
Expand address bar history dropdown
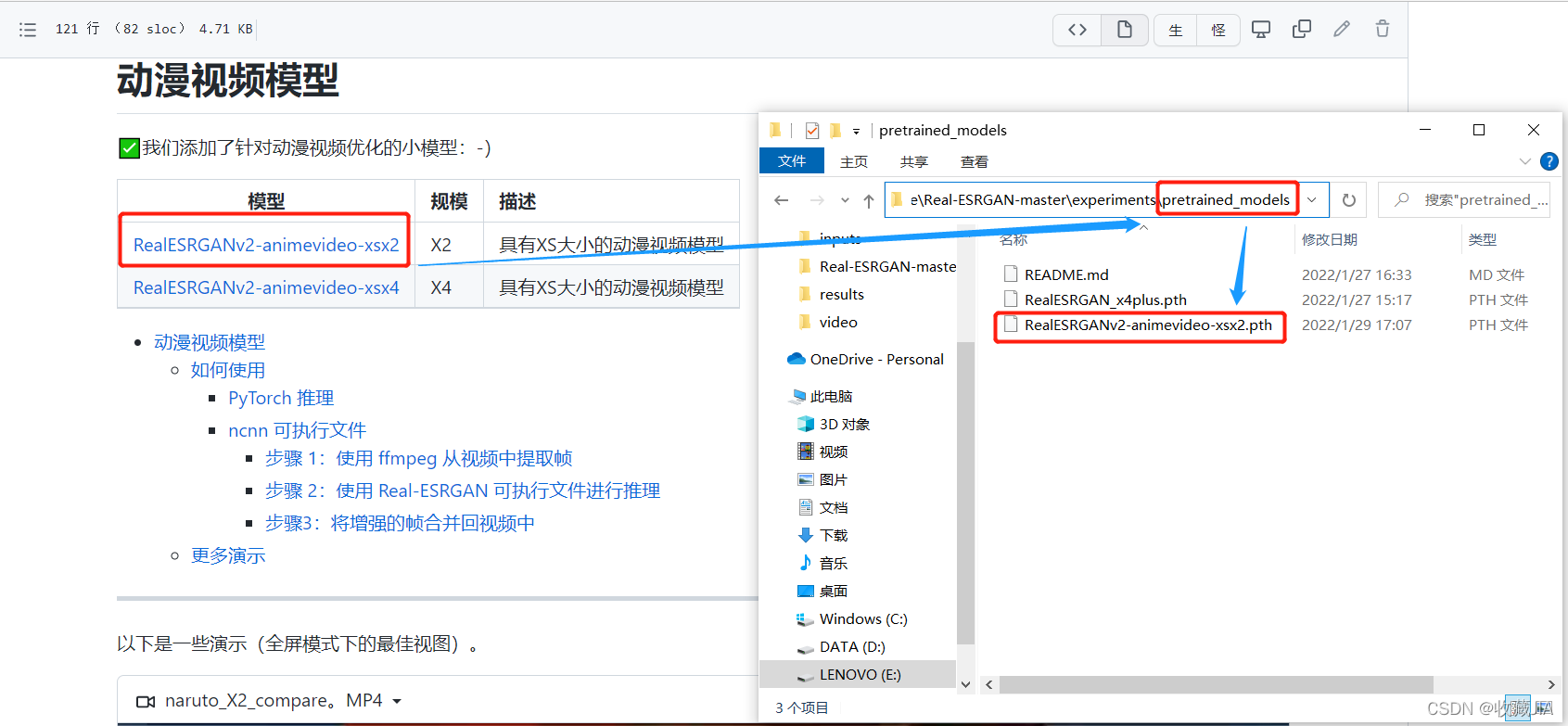[x=1312, y=200]
